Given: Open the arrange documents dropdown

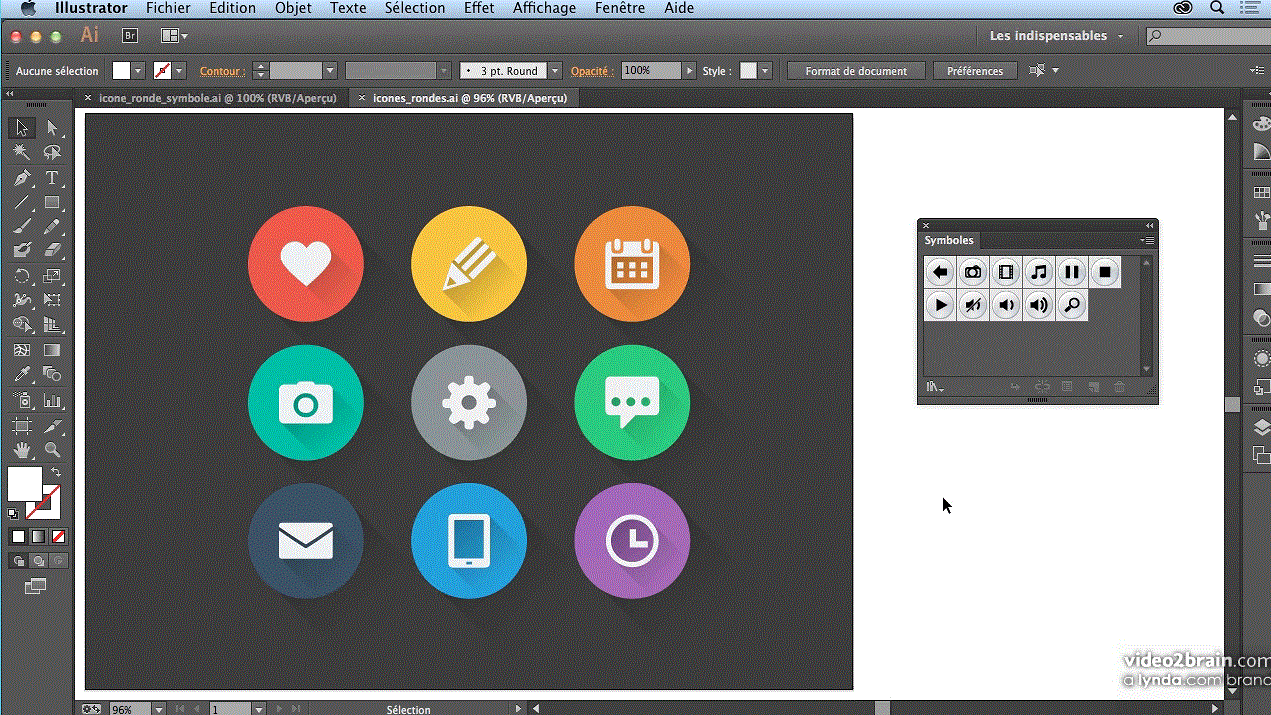Looking at the screenshot, I should coord(174,35).
